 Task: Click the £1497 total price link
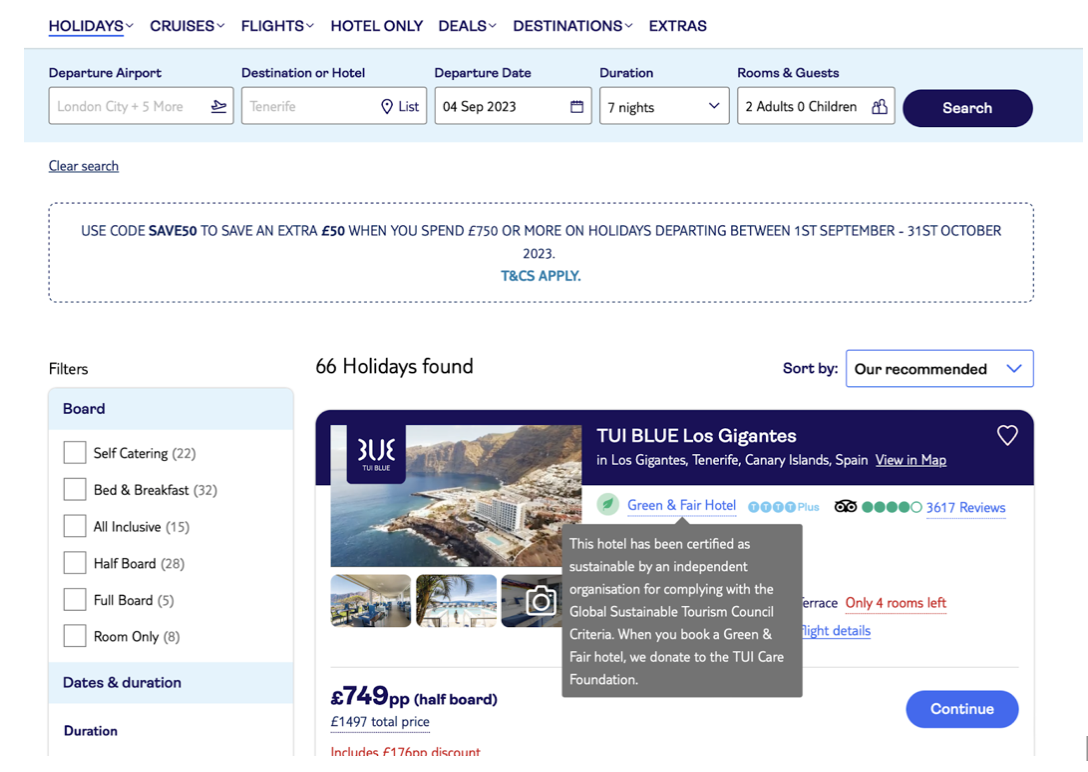380,721
